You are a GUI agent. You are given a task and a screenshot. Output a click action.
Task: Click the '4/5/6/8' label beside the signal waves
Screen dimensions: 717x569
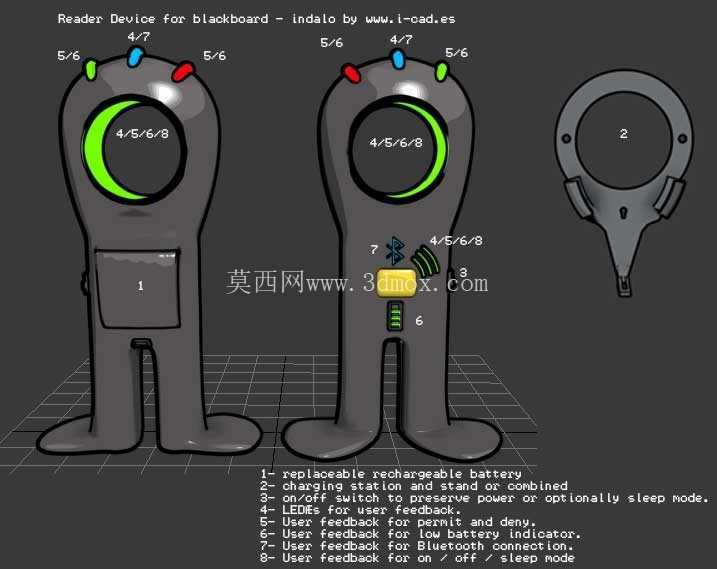(x=456, y=241)
